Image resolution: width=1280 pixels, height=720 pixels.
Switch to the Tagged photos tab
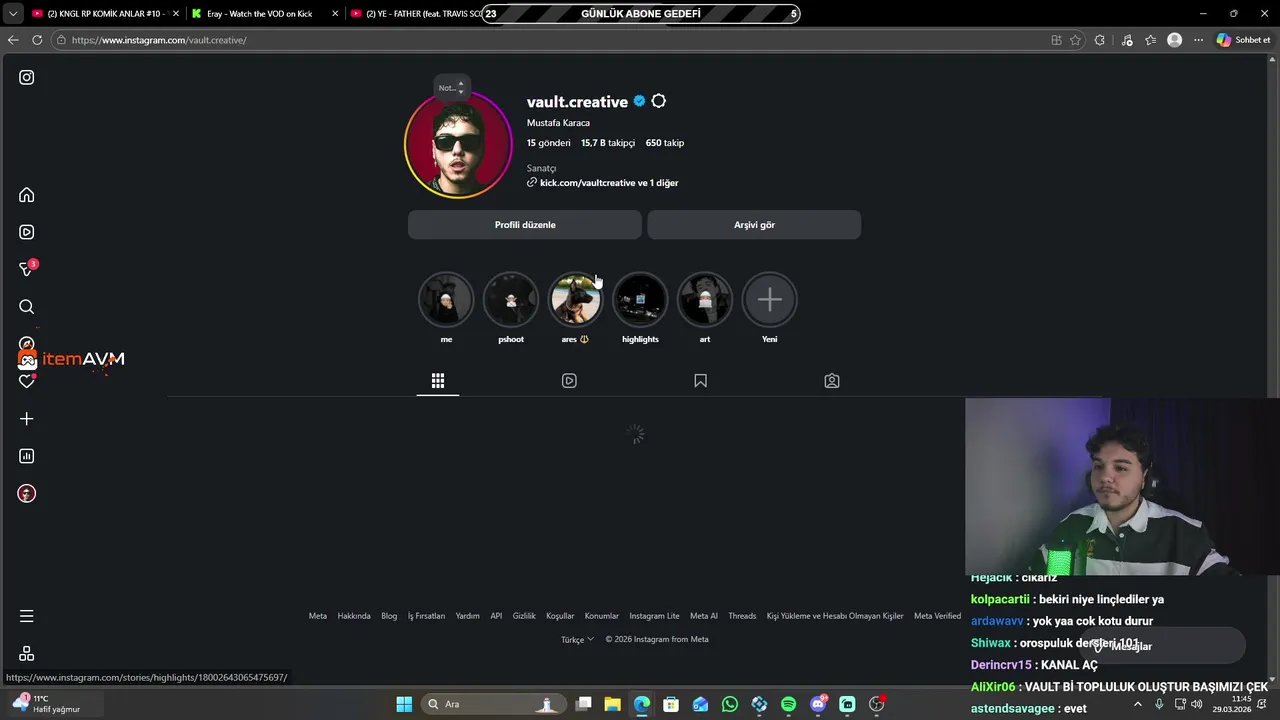click(832, 381)
